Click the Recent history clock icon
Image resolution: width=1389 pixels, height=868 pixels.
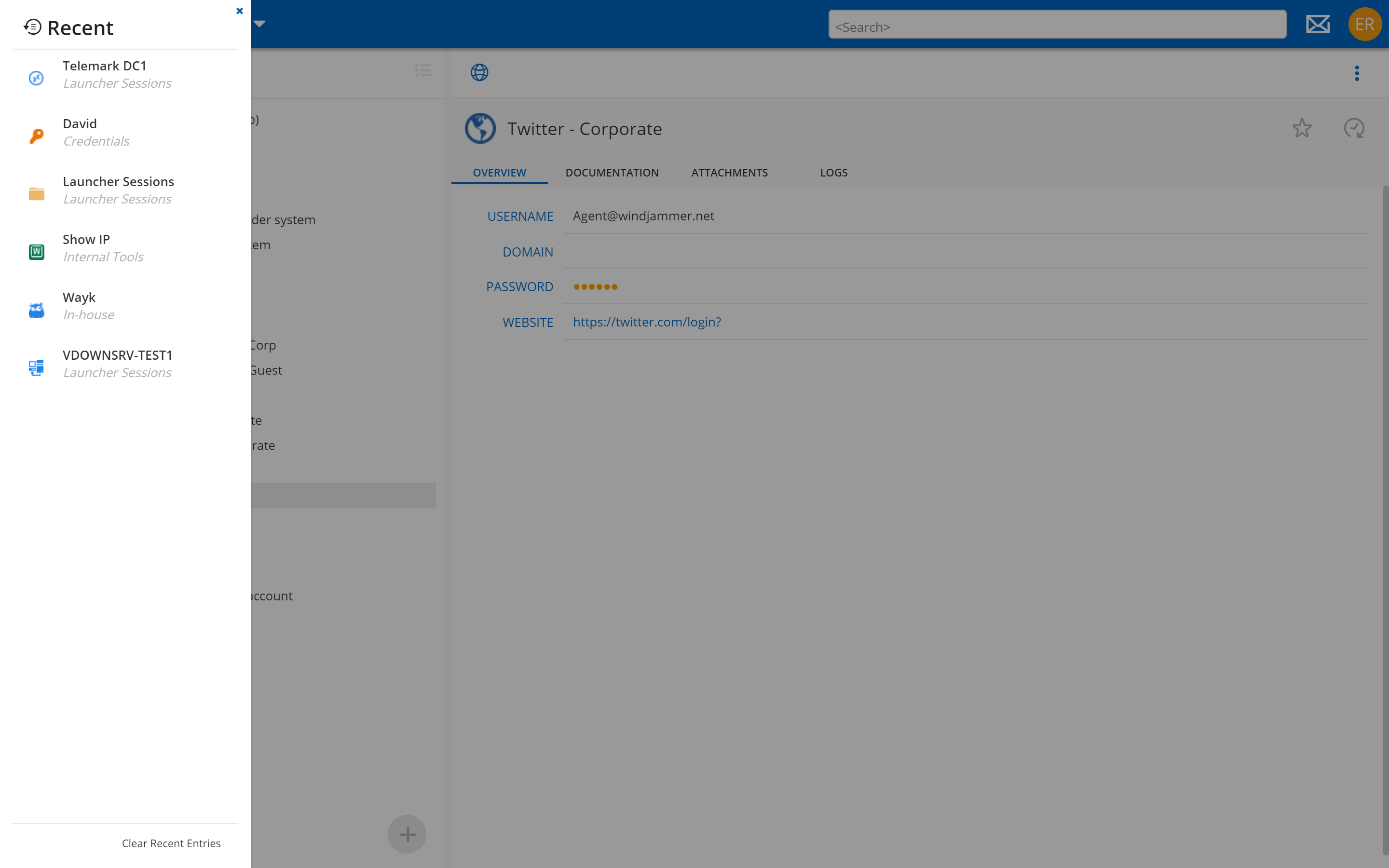[x=33, y=27]
